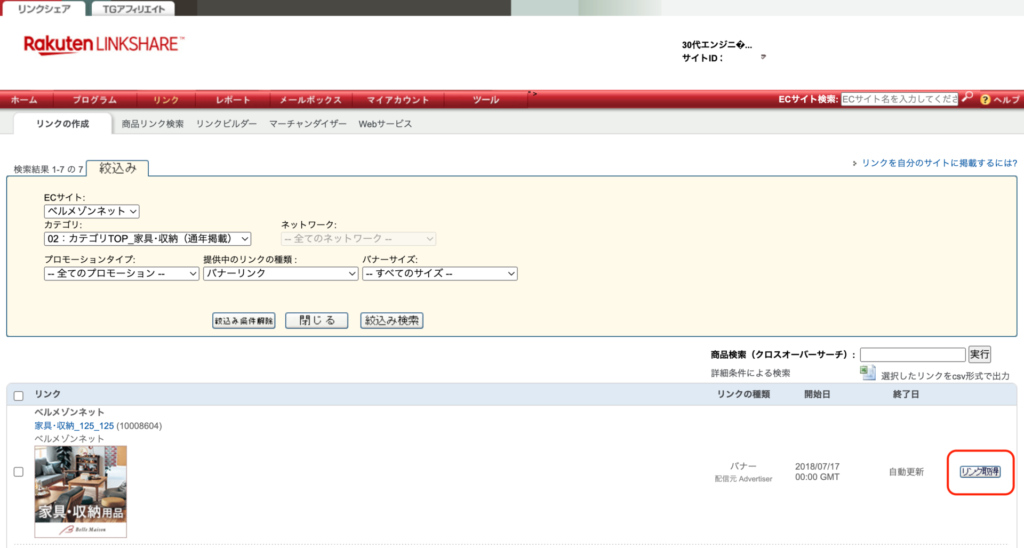Click the CSV export spreadsheet icon
Screen dimensions: 1024x548
point(868,373)
